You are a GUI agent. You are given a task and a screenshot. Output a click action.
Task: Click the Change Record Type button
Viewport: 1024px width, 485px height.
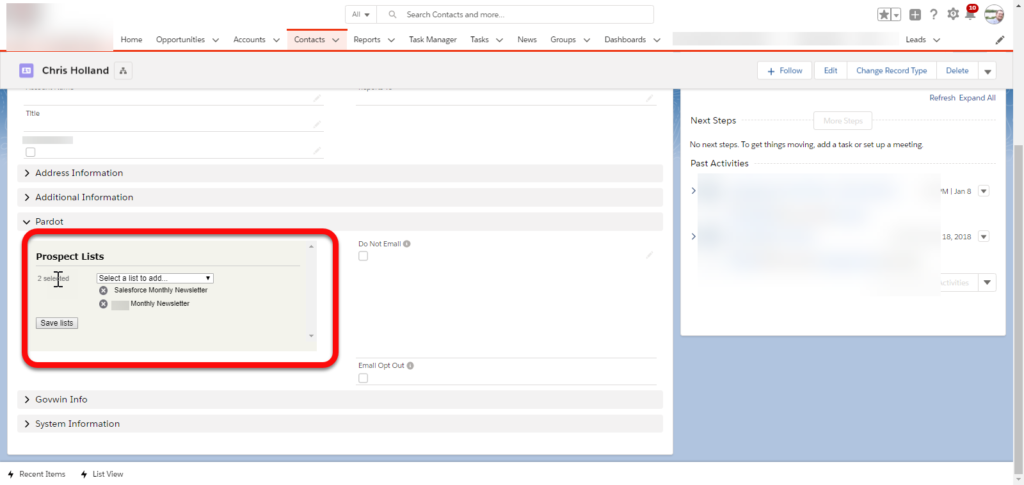coord(891,71)
